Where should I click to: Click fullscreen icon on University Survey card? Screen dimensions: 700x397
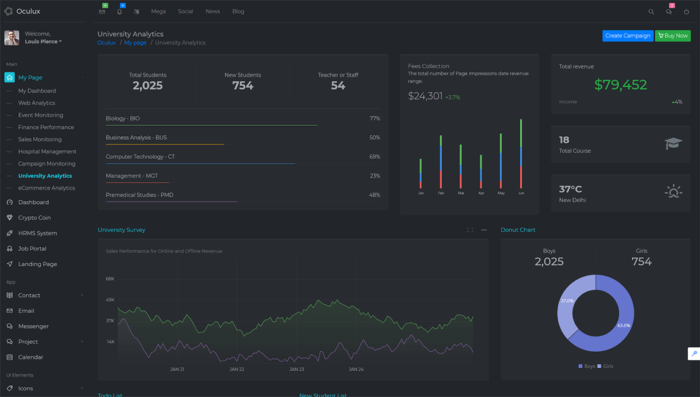tap(470, 230)
